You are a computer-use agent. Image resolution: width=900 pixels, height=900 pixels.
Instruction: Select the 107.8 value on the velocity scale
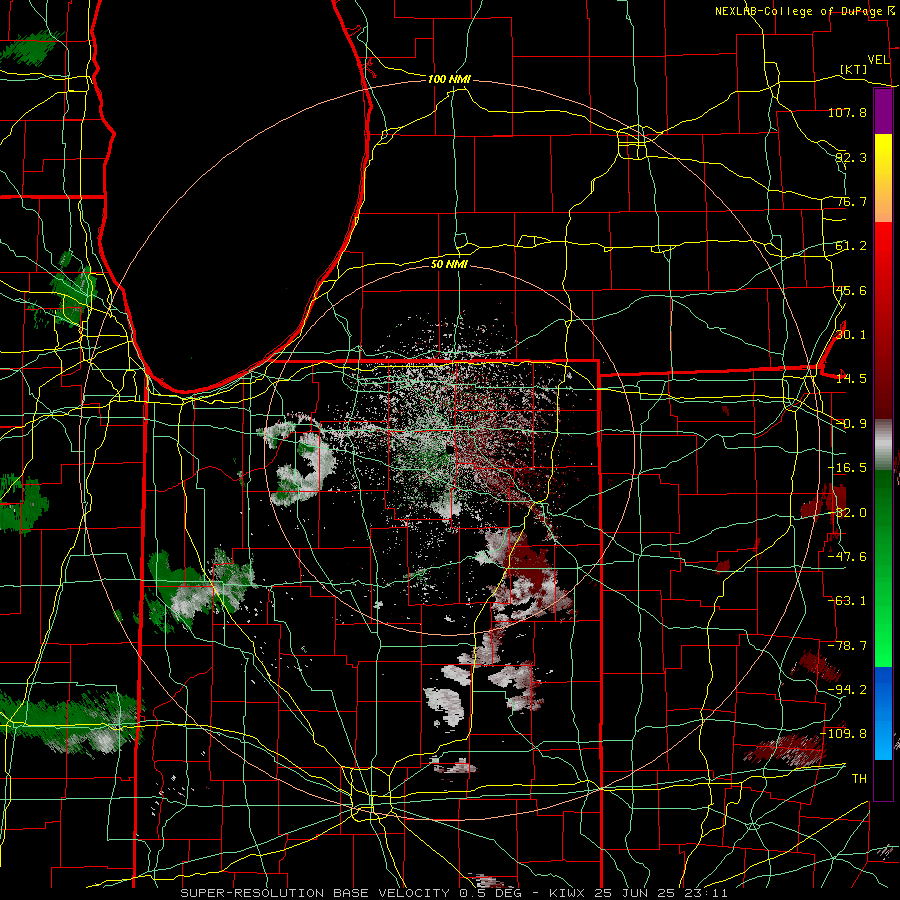(x=847, y=112)
